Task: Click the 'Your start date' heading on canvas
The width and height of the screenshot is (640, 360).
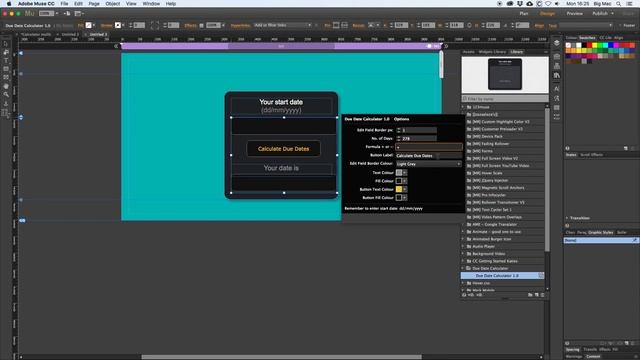Action: point(281,102)
